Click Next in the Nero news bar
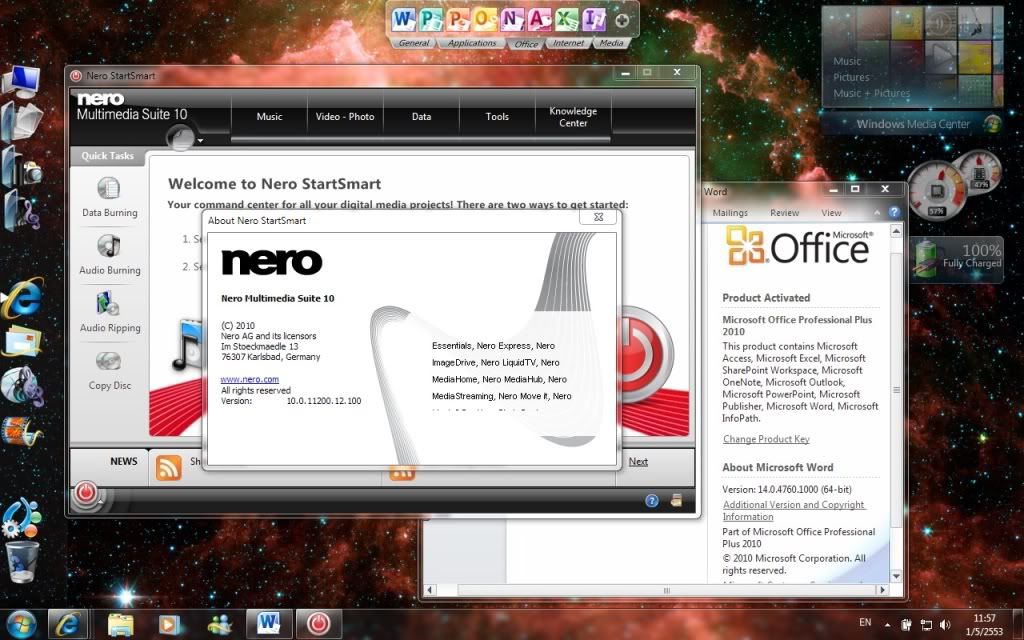The width and height of the screenshot is (1024, 640). tap(638, 461)
